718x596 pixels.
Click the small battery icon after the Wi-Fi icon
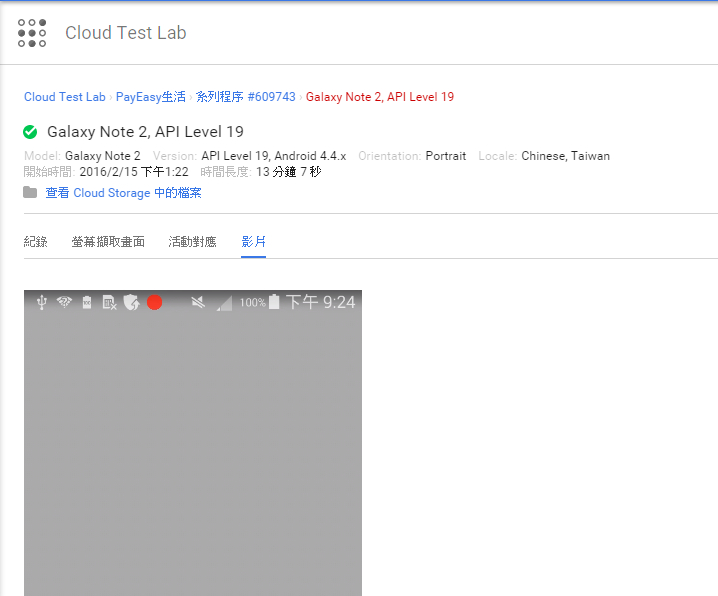87,303
